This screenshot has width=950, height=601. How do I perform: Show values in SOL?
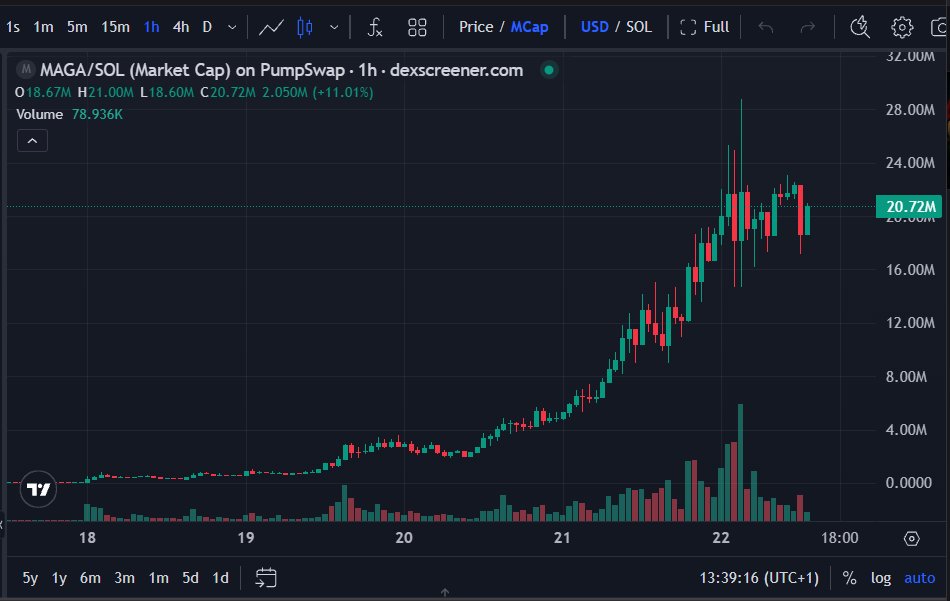(x=639, y=27)
